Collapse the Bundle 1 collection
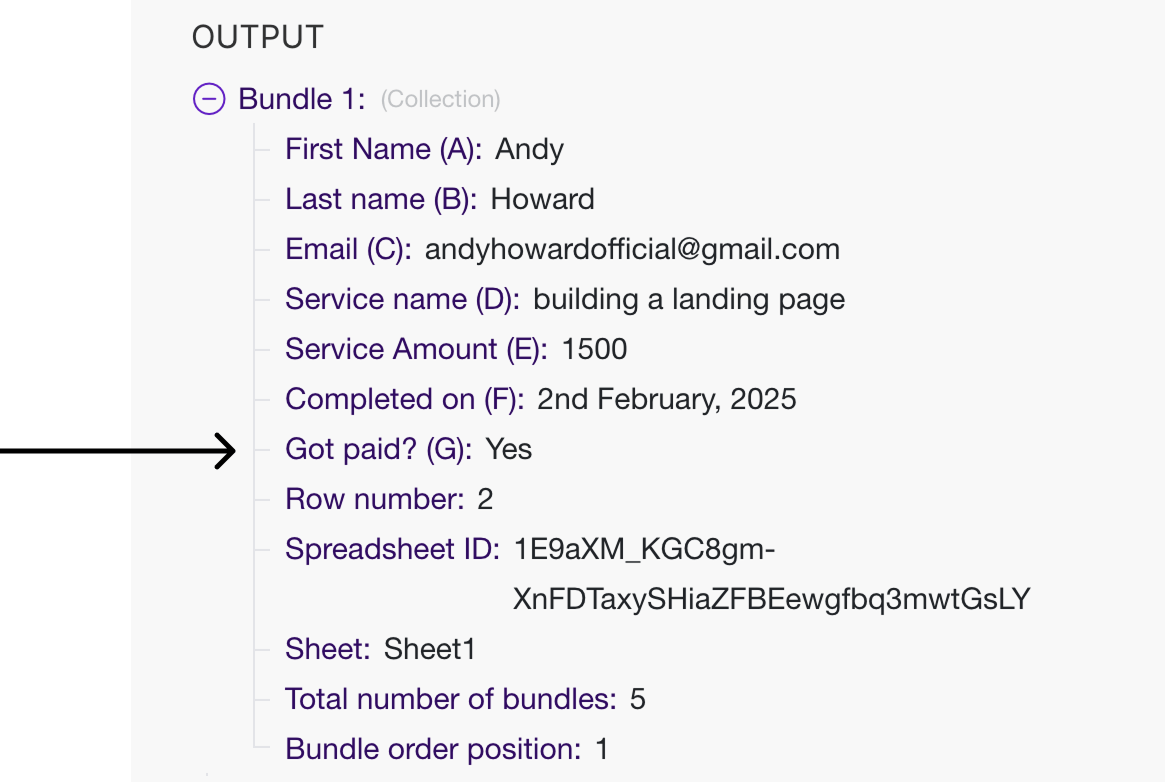This screenshot has height=782, width=1165. coord(209,99)
